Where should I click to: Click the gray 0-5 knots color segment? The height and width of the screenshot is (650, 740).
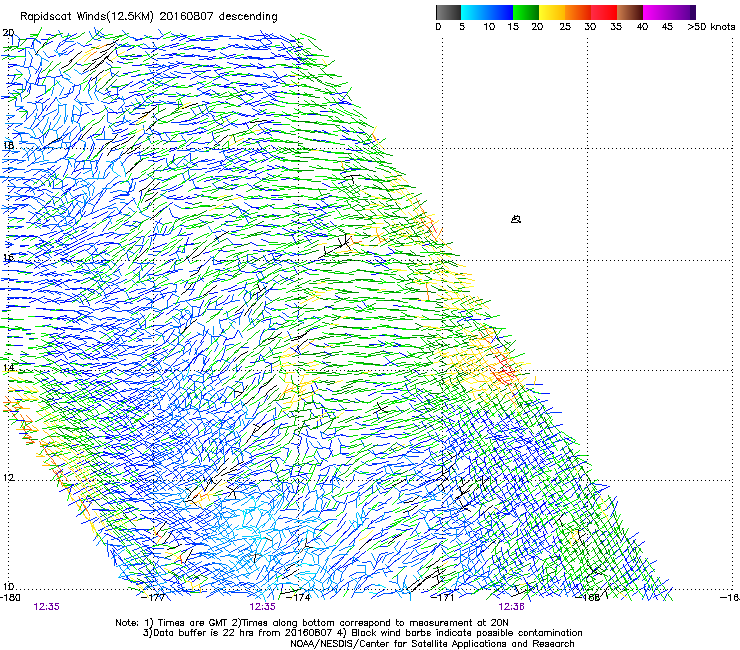tap(448, 12)
